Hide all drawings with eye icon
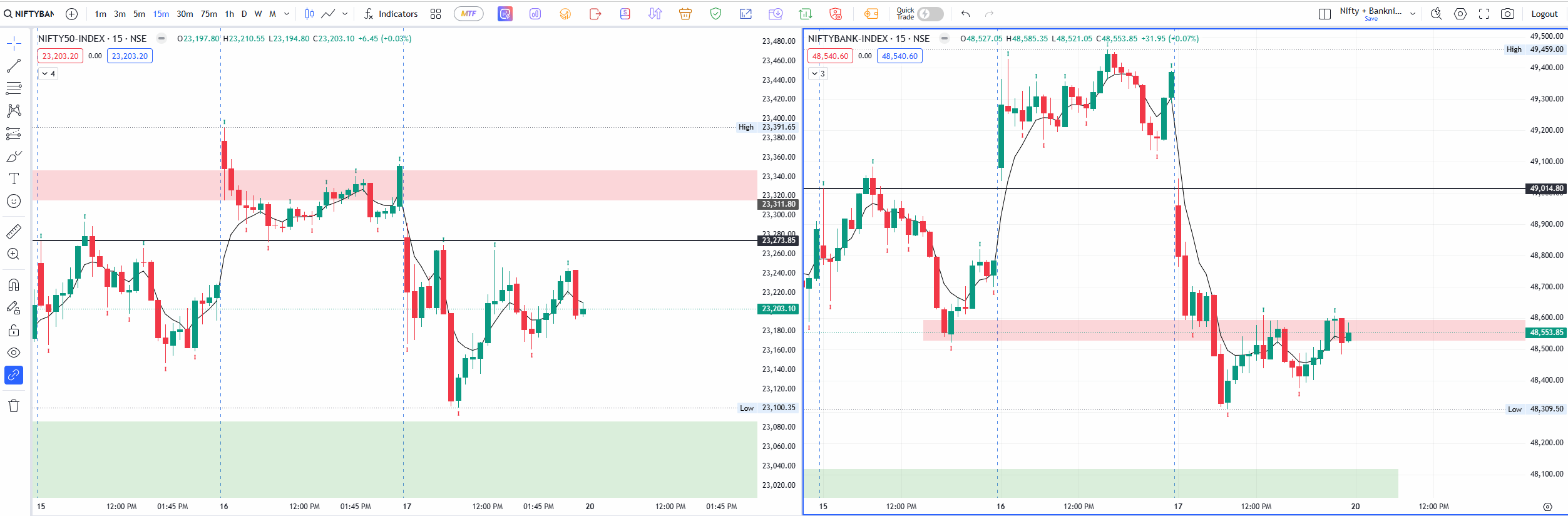This screenshot has height=516, width=1568. pyautogui.click(x=14, y=353)
